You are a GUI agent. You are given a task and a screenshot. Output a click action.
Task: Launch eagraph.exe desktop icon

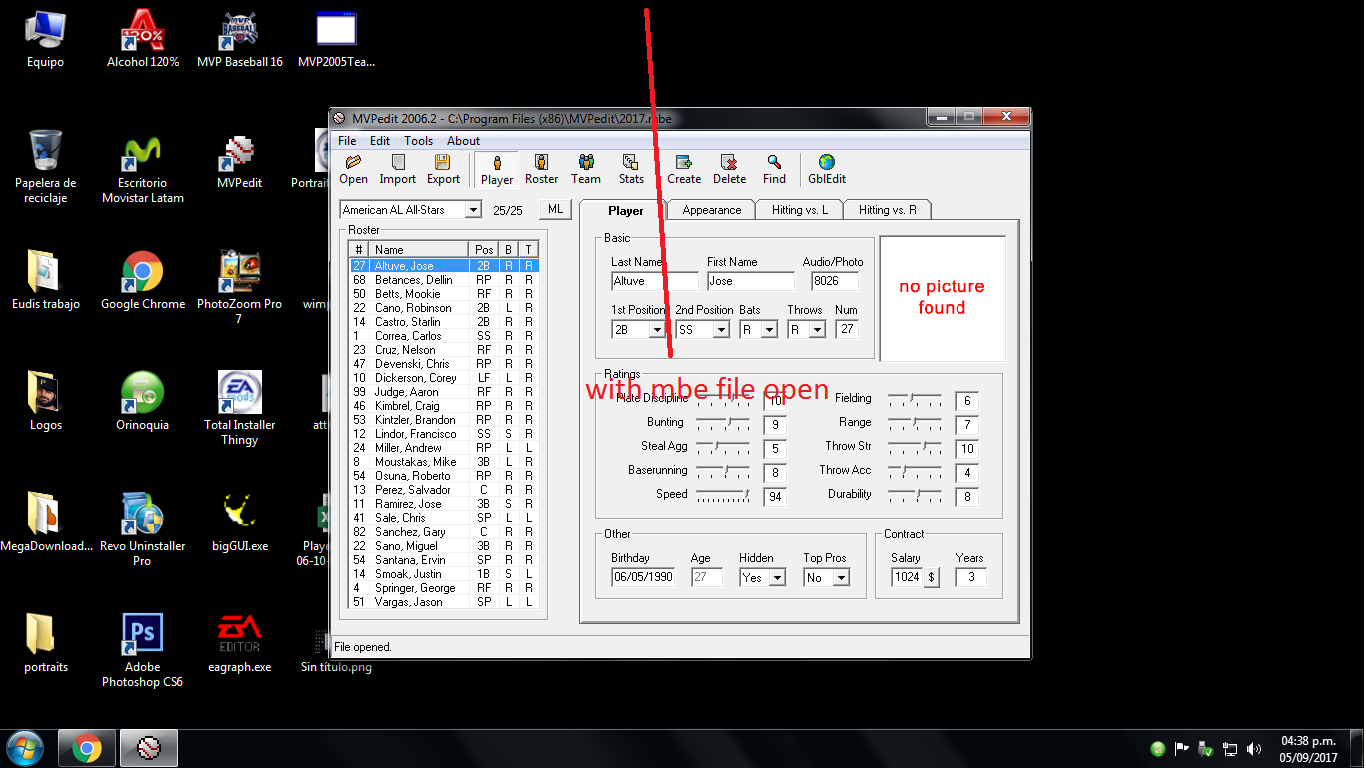pos(239,644)
